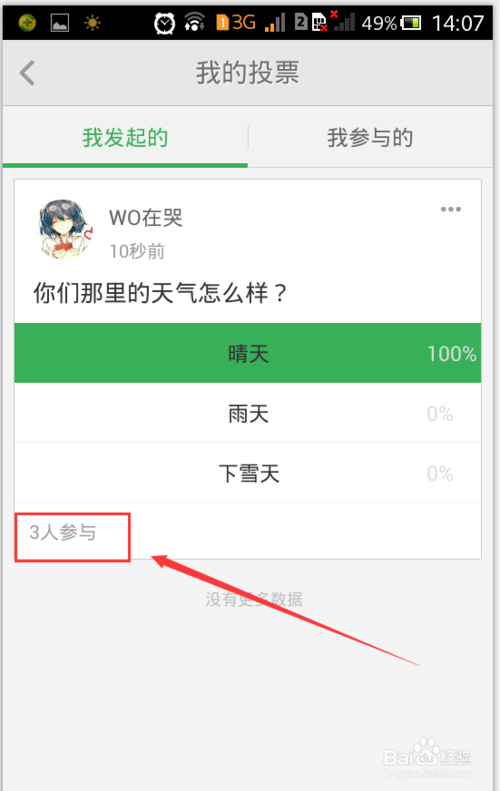Tap the WO在哭 username

point(146,218)
